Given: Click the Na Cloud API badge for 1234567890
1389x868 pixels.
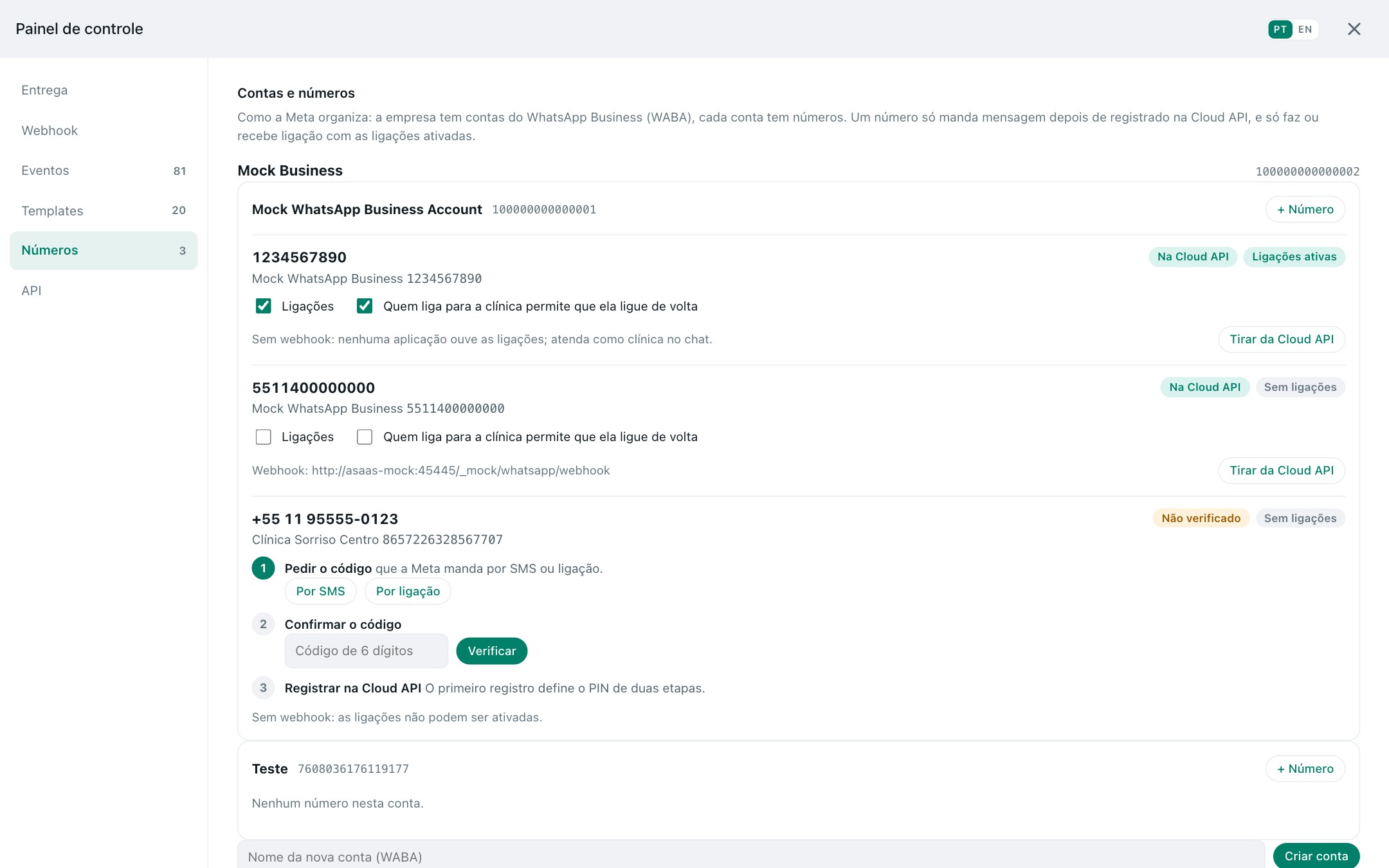Looking at the screenshot, I should (1193, 257).
